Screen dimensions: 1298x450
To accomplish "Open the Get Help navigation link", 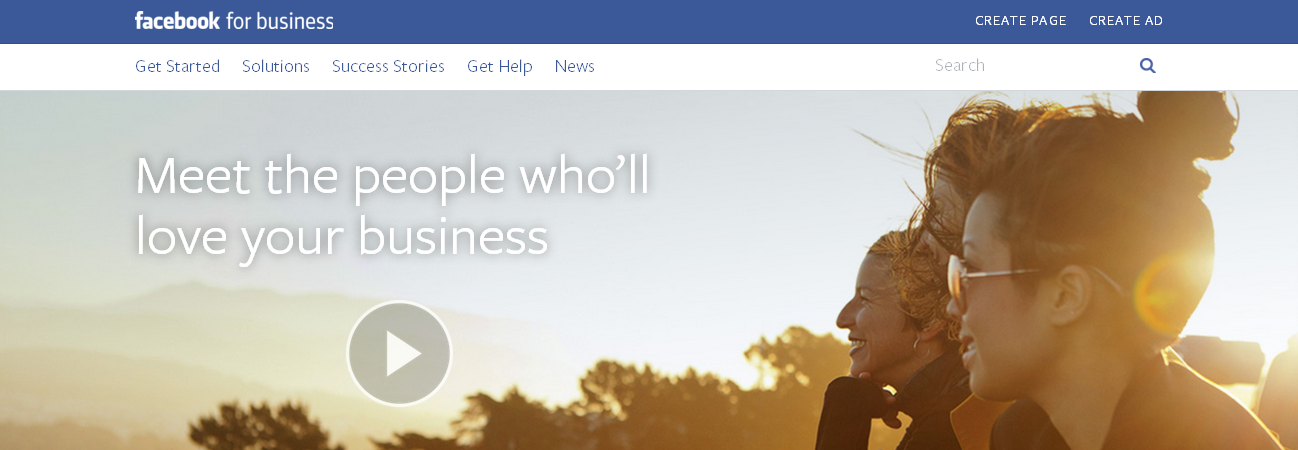I will (x=499, y=66).
